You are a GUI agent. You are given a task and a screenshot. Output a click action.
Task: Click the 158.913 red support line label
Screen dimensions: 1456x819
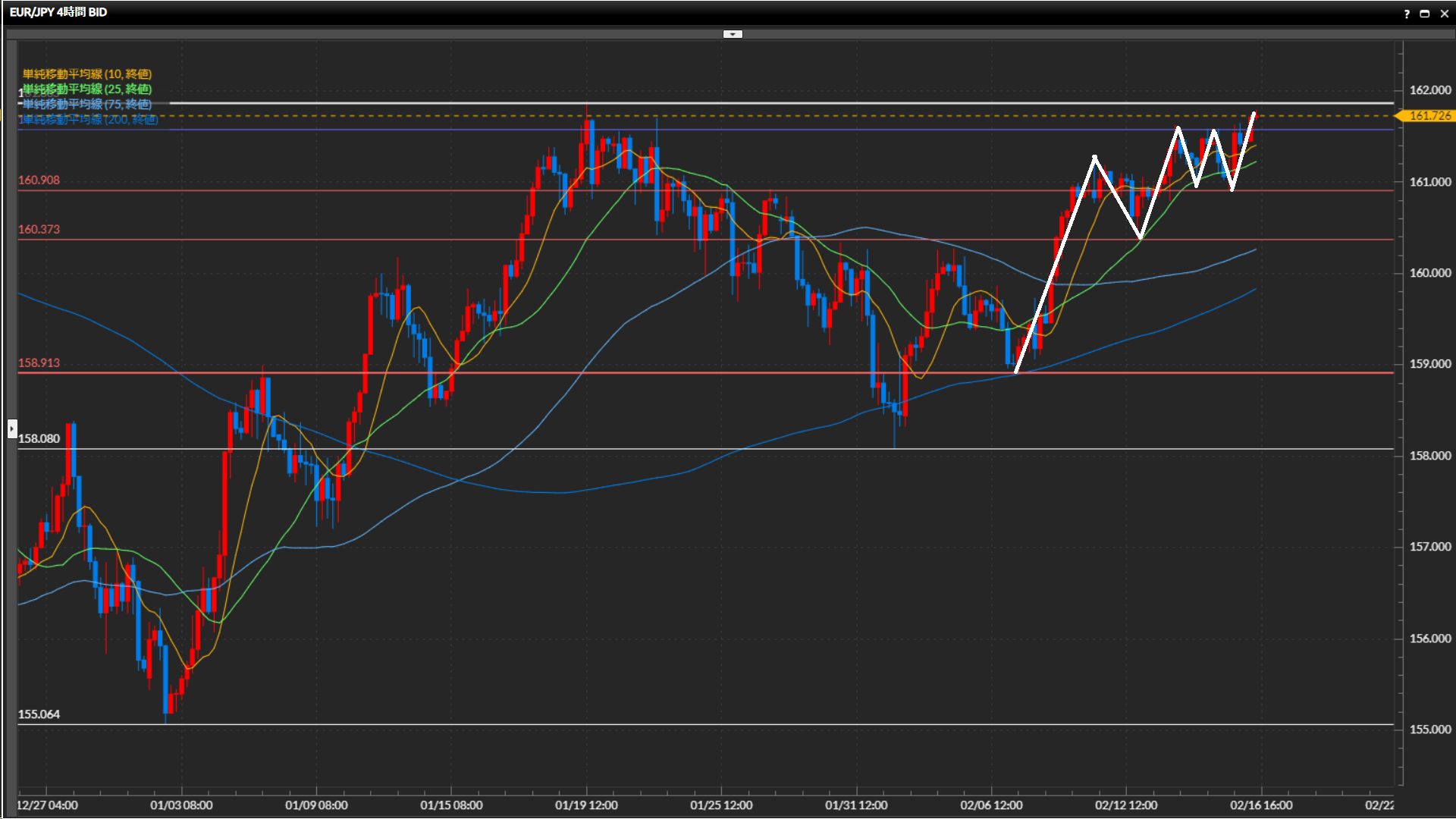coord(39,363)
